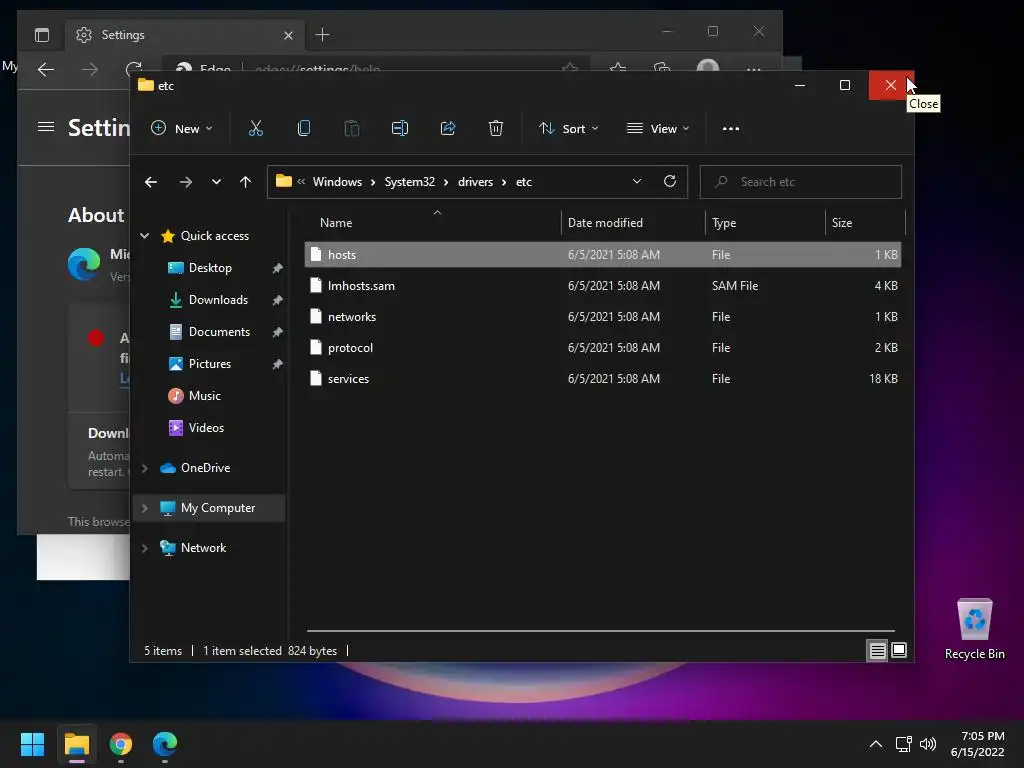Click Windows in the address breadcrumb
Screen dimensions: 1024x768
click(337, 182)
